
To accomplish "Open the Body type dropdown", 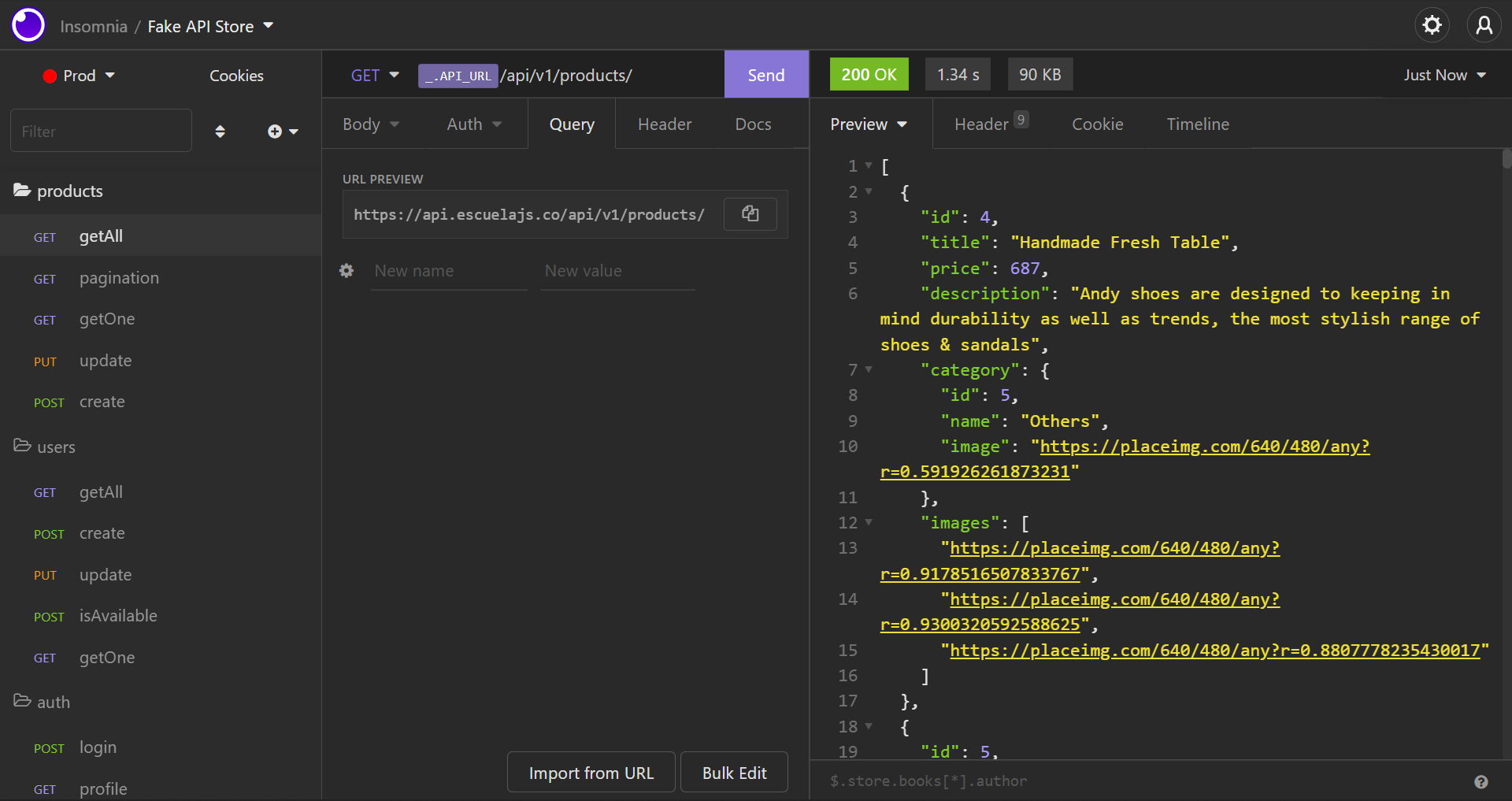I will coord(371,124).
